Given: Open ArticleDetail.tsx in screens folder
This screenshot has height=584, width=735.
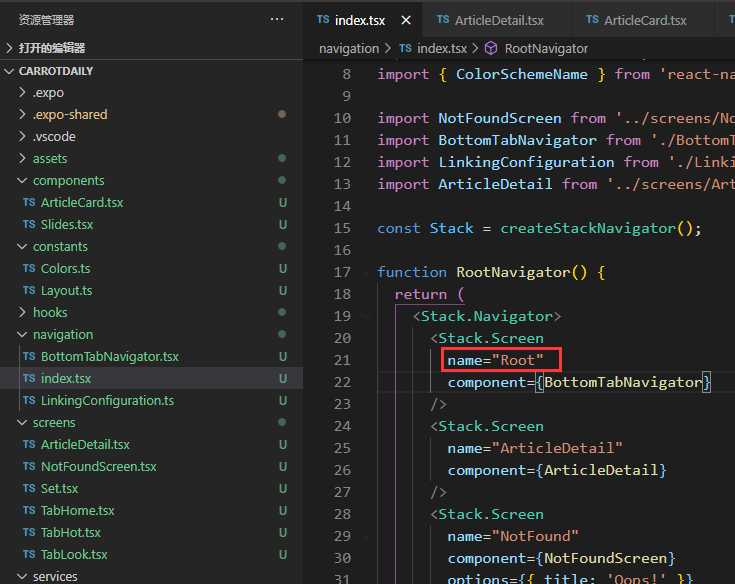Looking at the screenshot, I should (85, 444).
